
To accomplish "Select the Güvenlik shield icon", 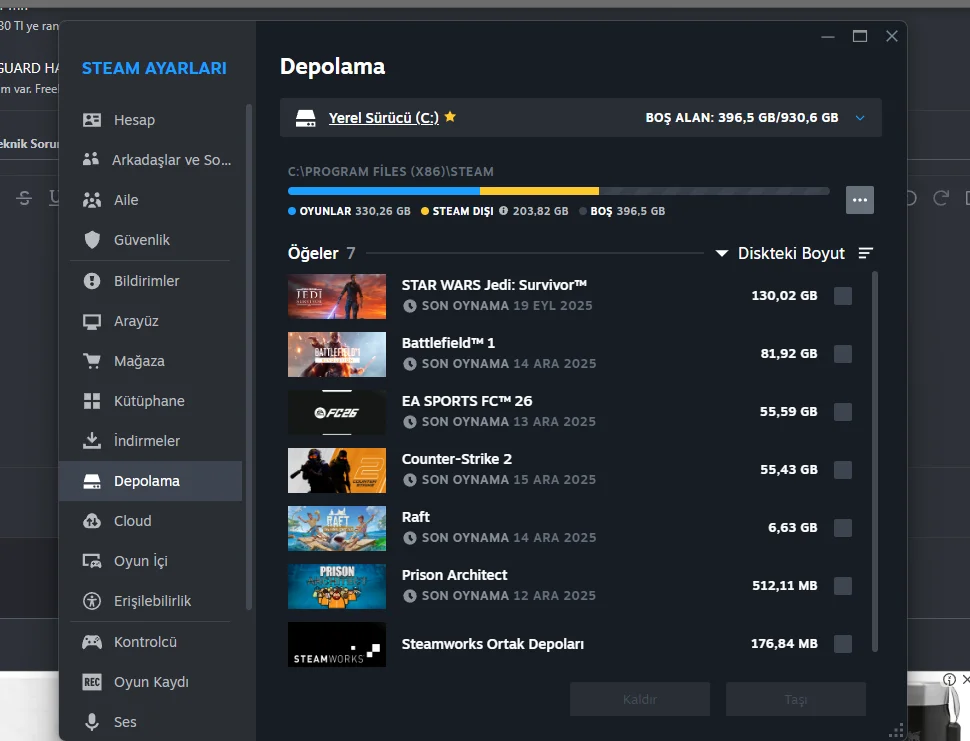I will click(92, 240).
